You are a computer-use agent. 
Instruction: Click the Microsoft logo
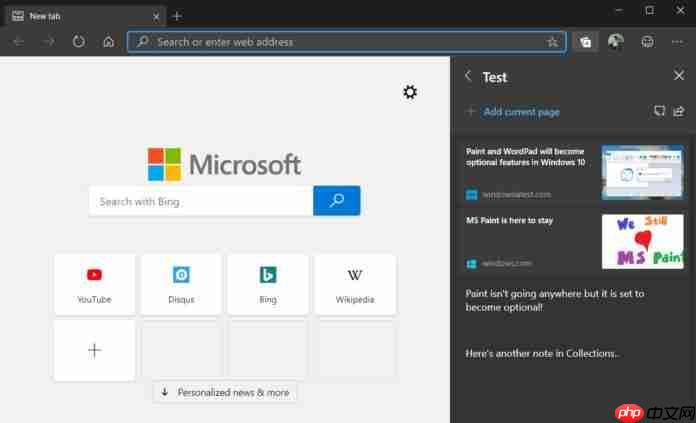225,164
